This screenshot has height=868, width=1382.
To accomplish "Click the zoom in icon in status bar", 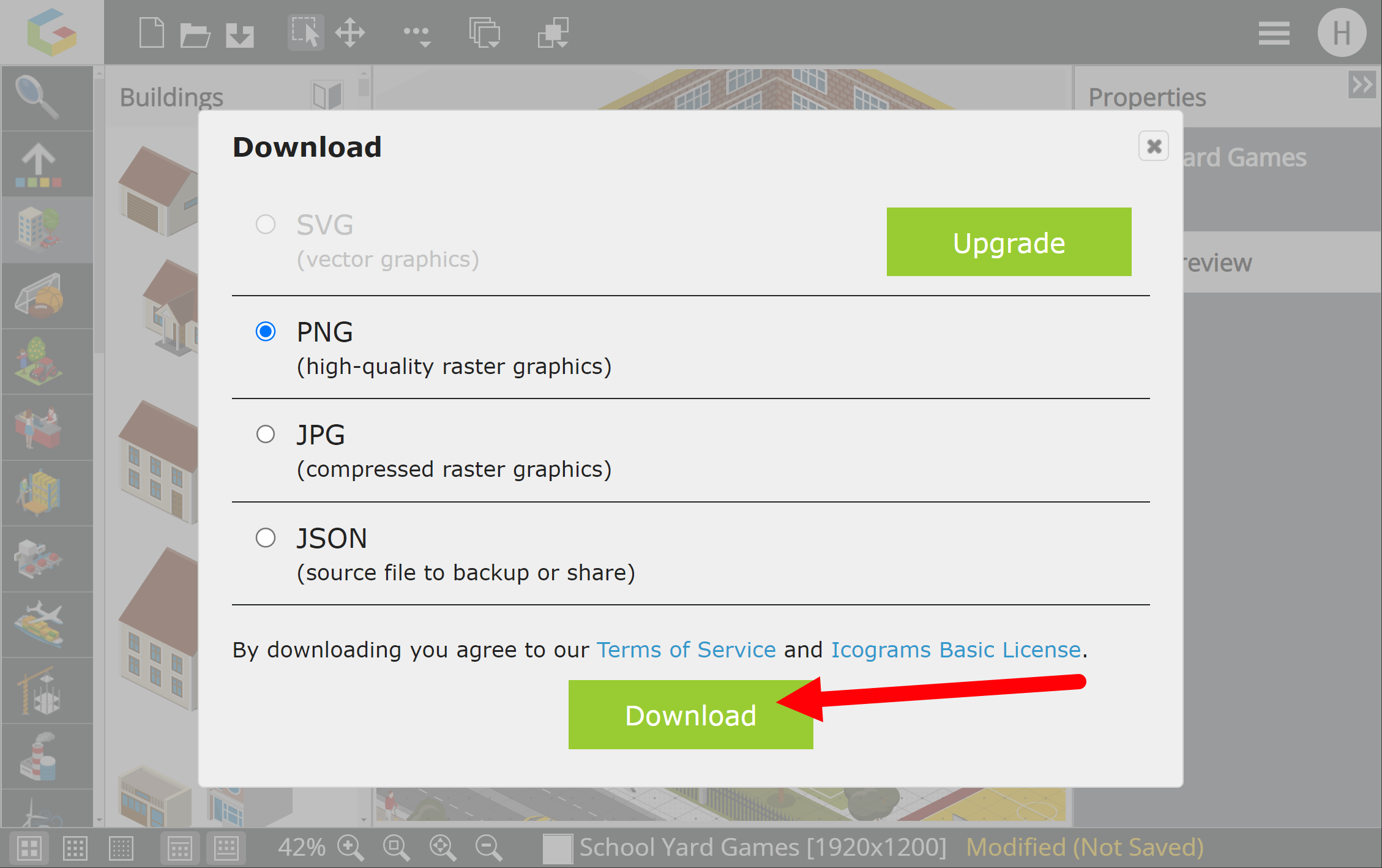I will click(x=350, y=848).
